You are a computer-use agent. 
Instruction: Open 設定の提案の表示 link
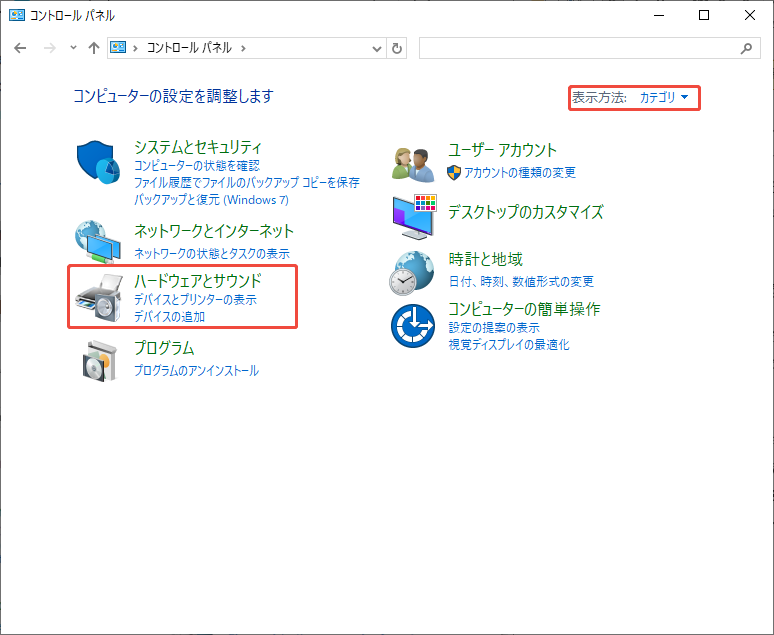[x=494, y=327]
